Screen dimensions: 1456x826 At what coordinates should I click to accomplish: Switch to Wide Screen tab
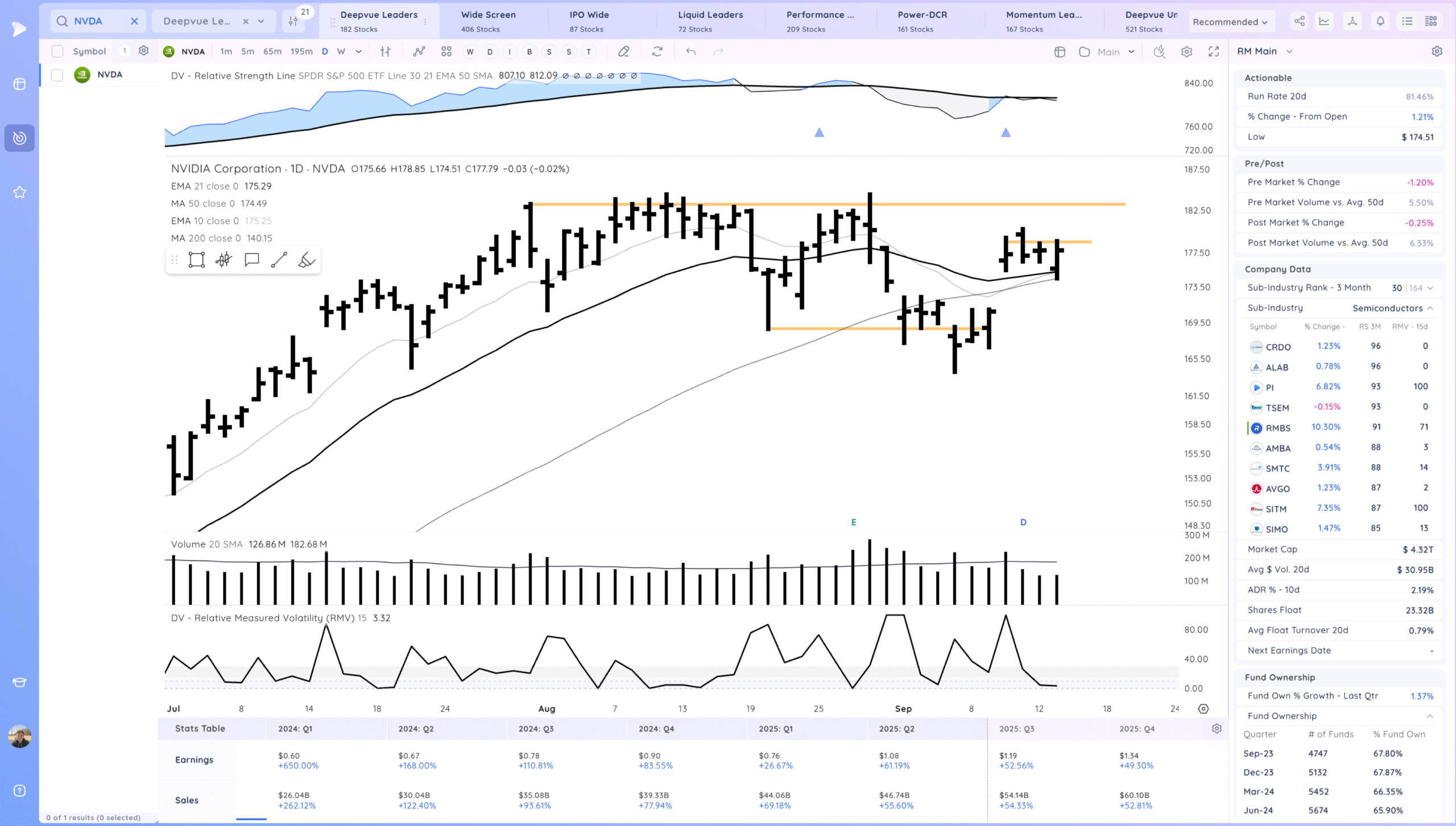click(489, 21)
